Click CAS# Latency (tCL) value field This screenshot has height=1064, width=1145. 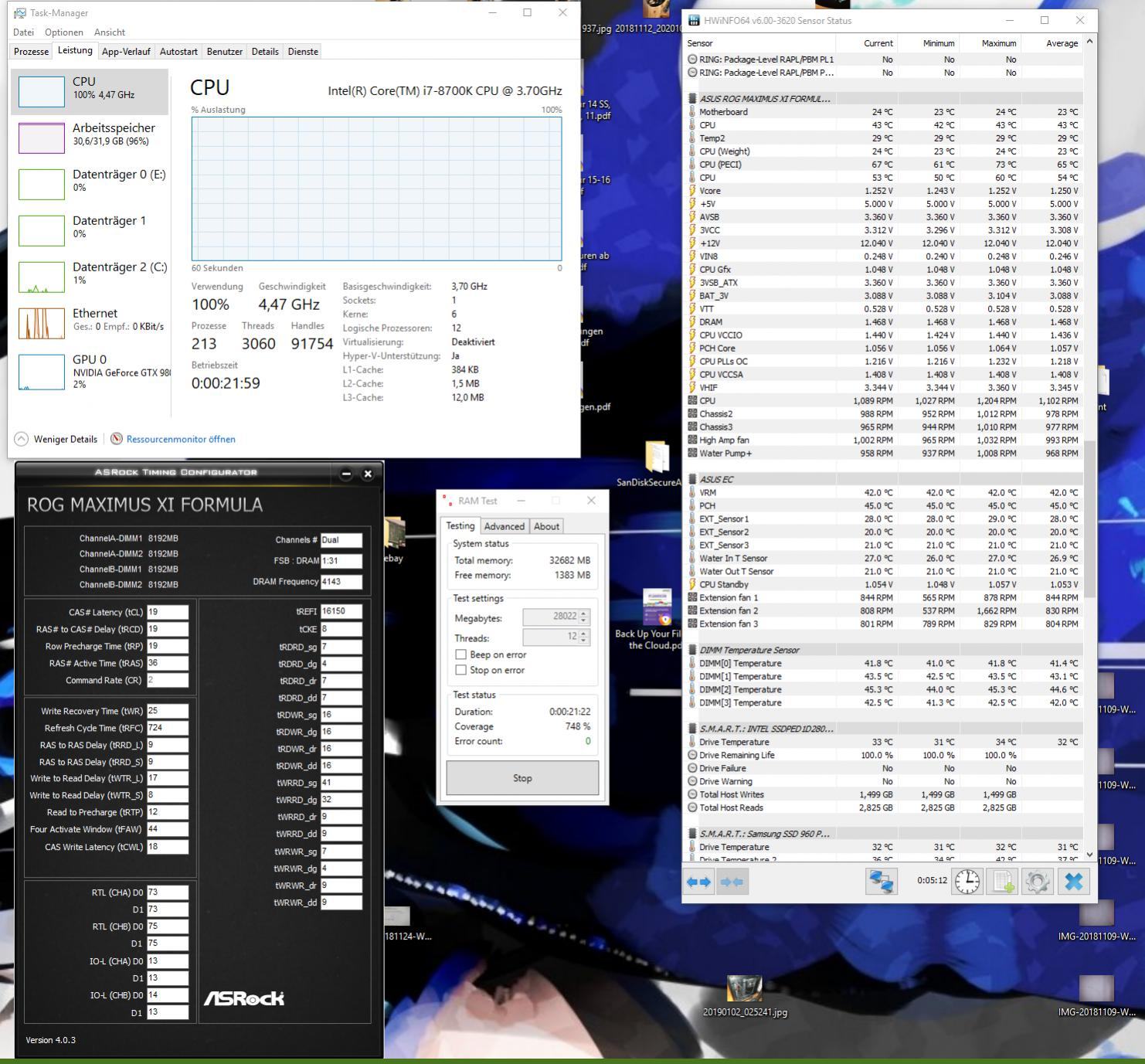168,612
